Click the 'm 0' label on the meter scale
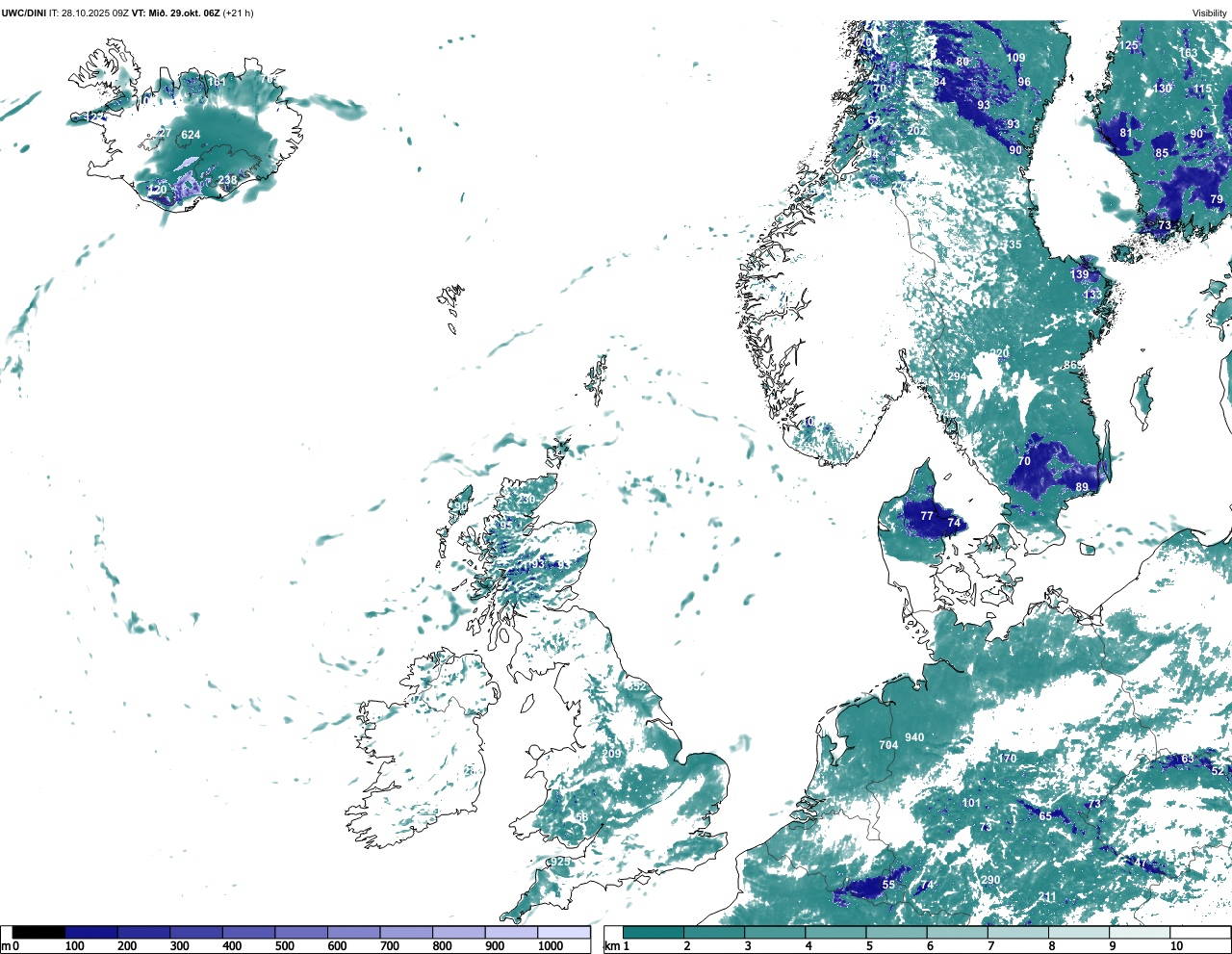 tap(10, 946)
